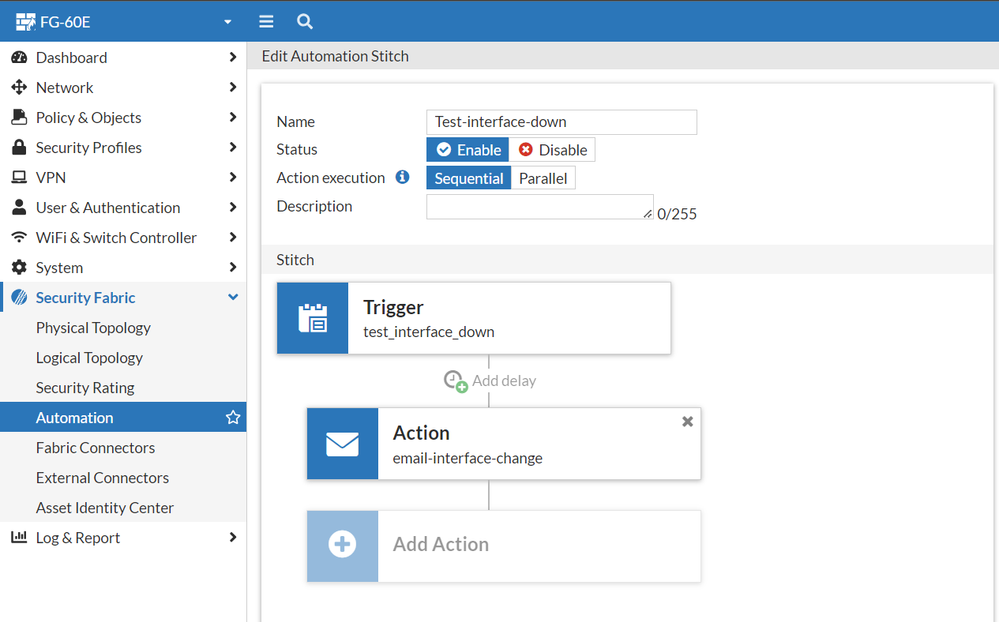Click the Description text area

point(539,206)
